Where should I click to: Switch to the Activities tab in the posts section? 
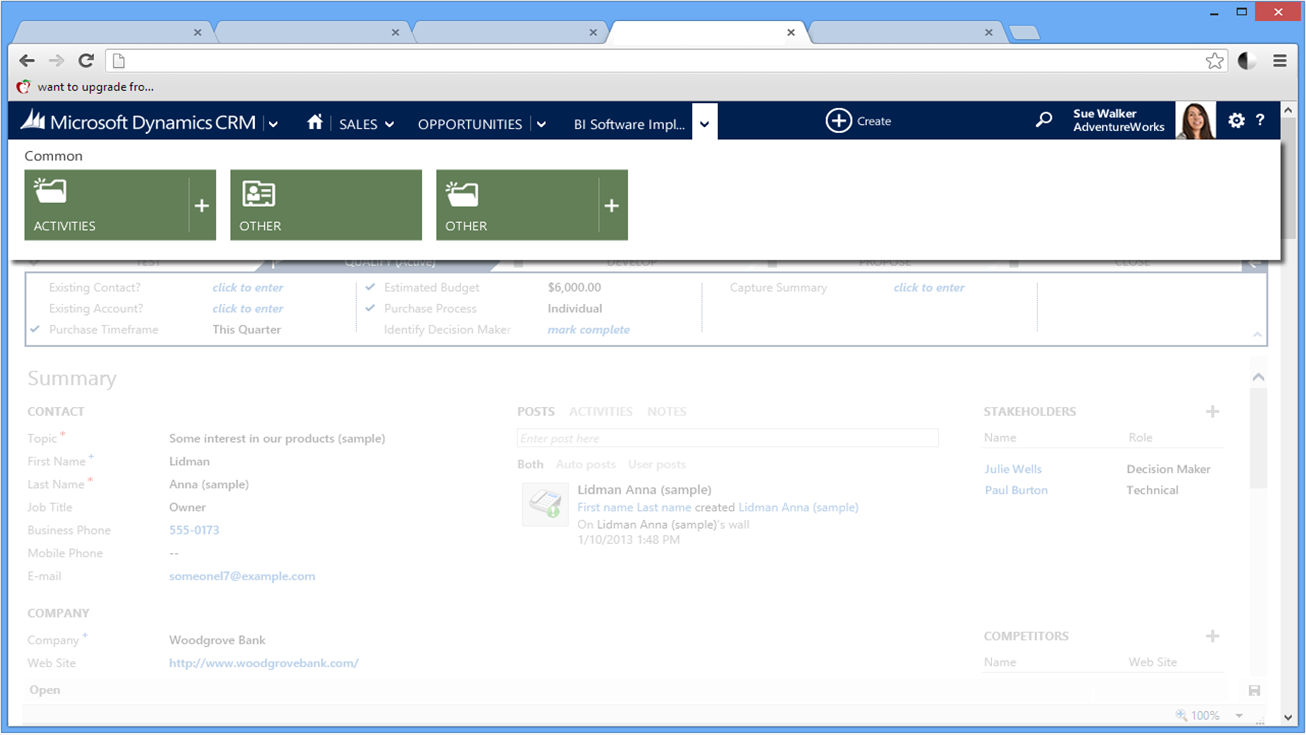(x=600, y=412)
